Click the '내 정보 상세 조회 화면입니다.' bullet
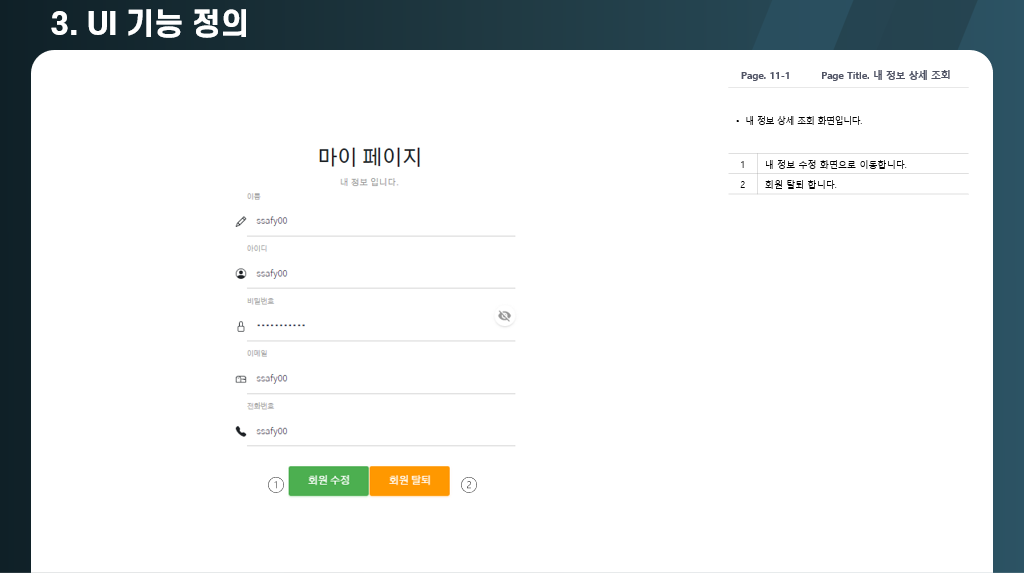Viewport: 1024px width, 573px height. coord(803,121)
